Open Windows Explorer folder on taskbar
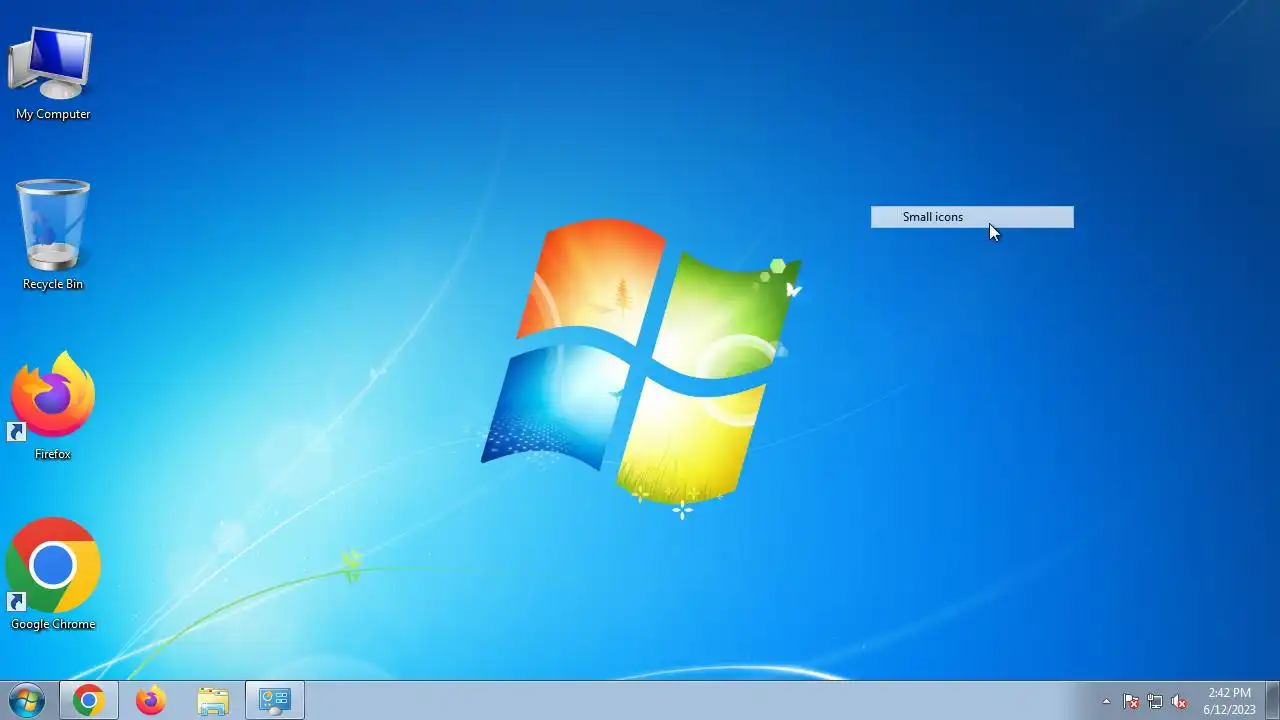Viewport: 1280px width, 720px height. pyautogui.click(x=213, y=701)
